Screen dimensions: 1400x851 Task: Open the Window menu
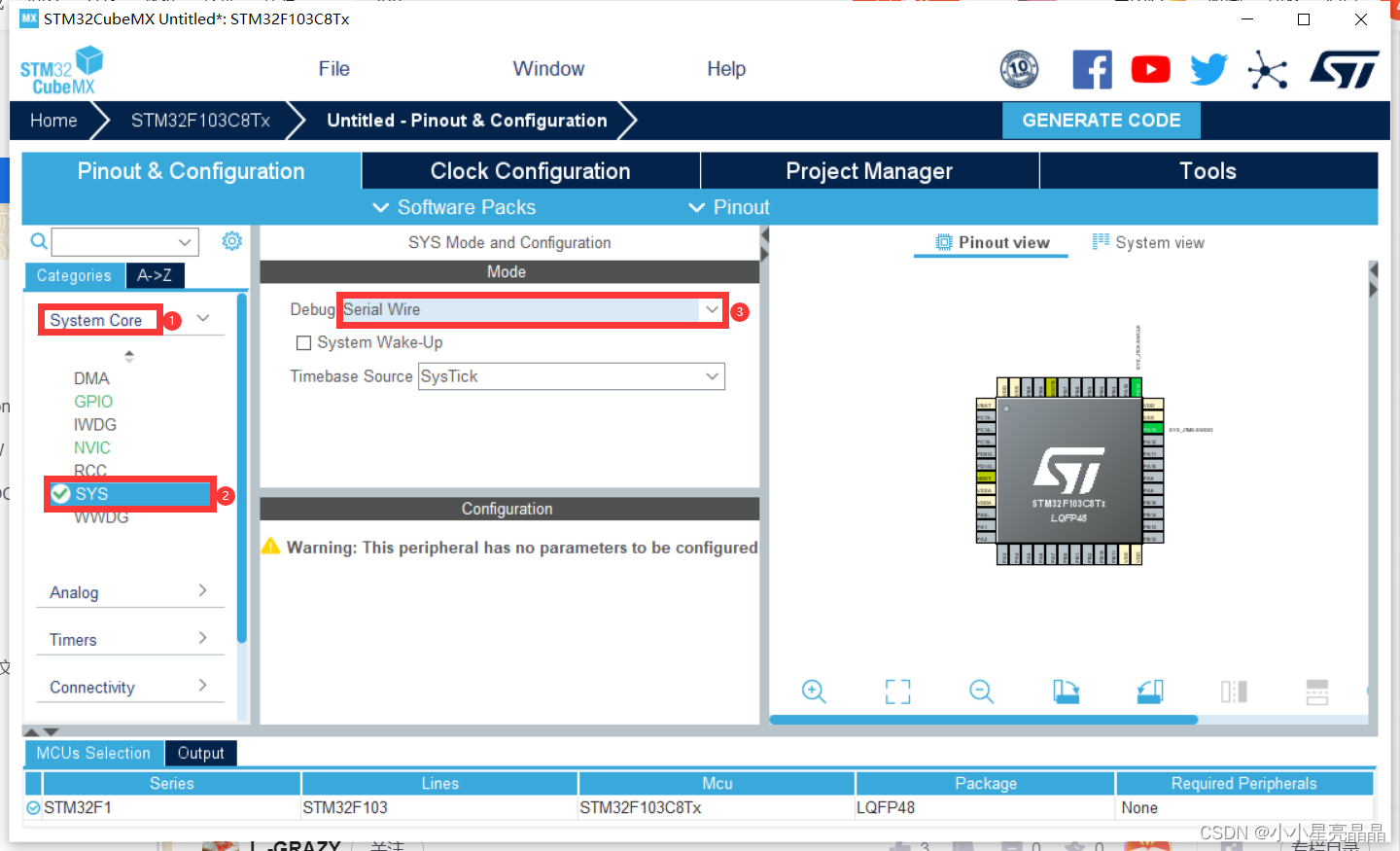coord(548,69)
